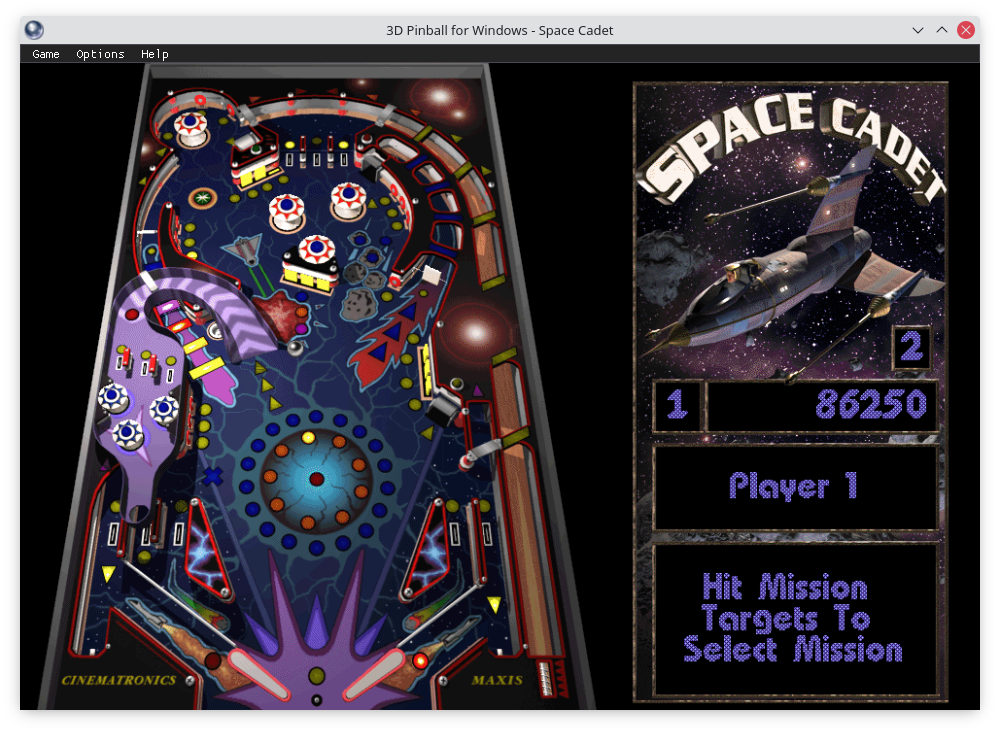Click the CINEMATRONICS logo text
Image resolution: width=1000 pixels, height=734 pixels.
pyautogui.click(x=119, y=680)
